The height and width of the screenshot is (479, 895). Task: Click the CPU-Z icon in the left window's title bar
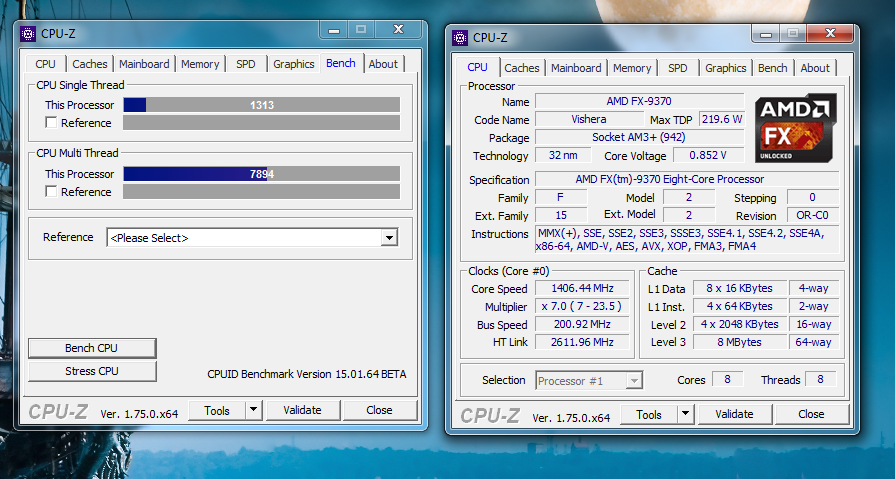27,34
